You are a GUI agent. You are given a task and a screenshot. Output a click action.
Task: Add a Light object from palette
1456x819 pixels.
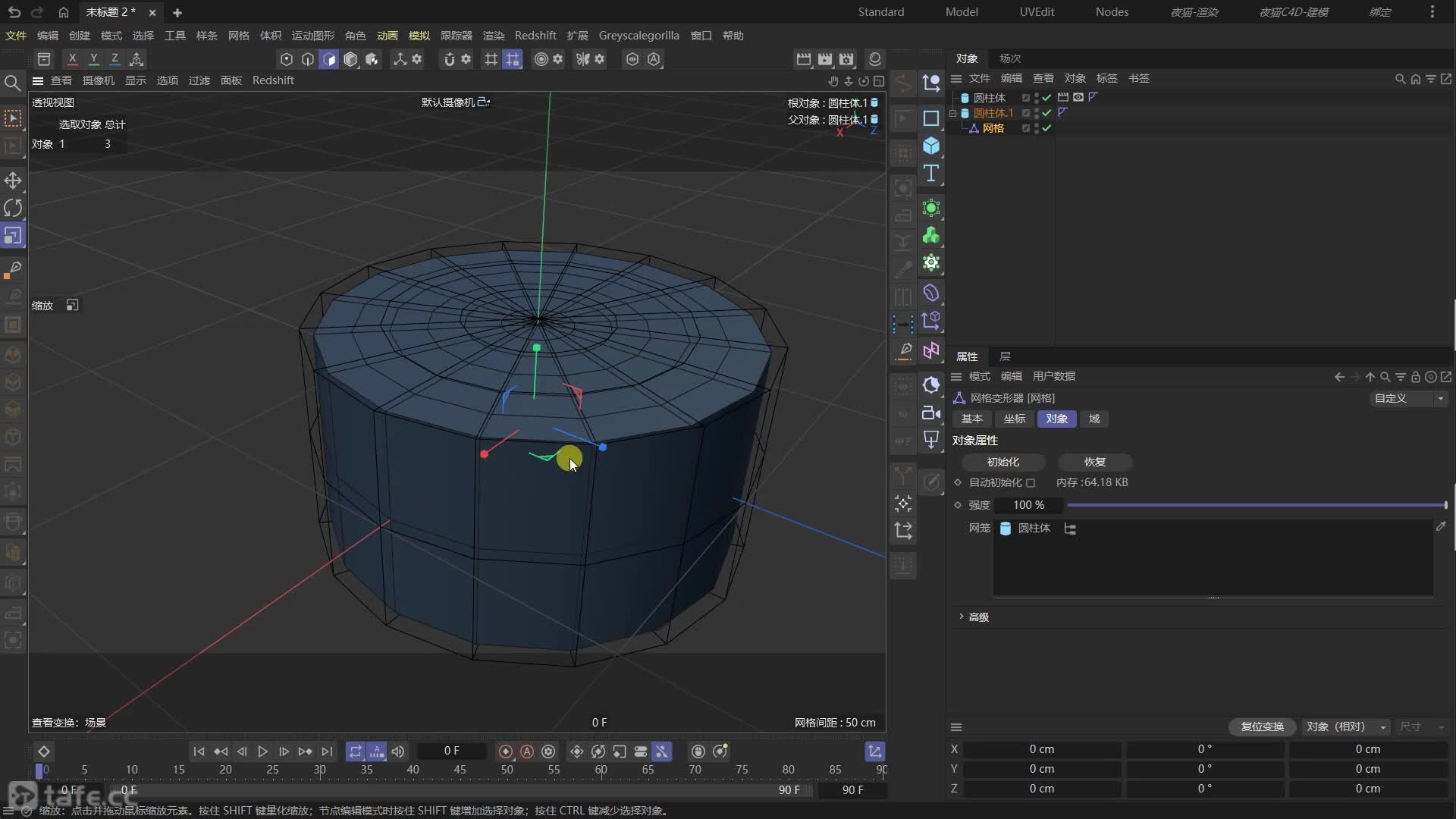[931, 440]
